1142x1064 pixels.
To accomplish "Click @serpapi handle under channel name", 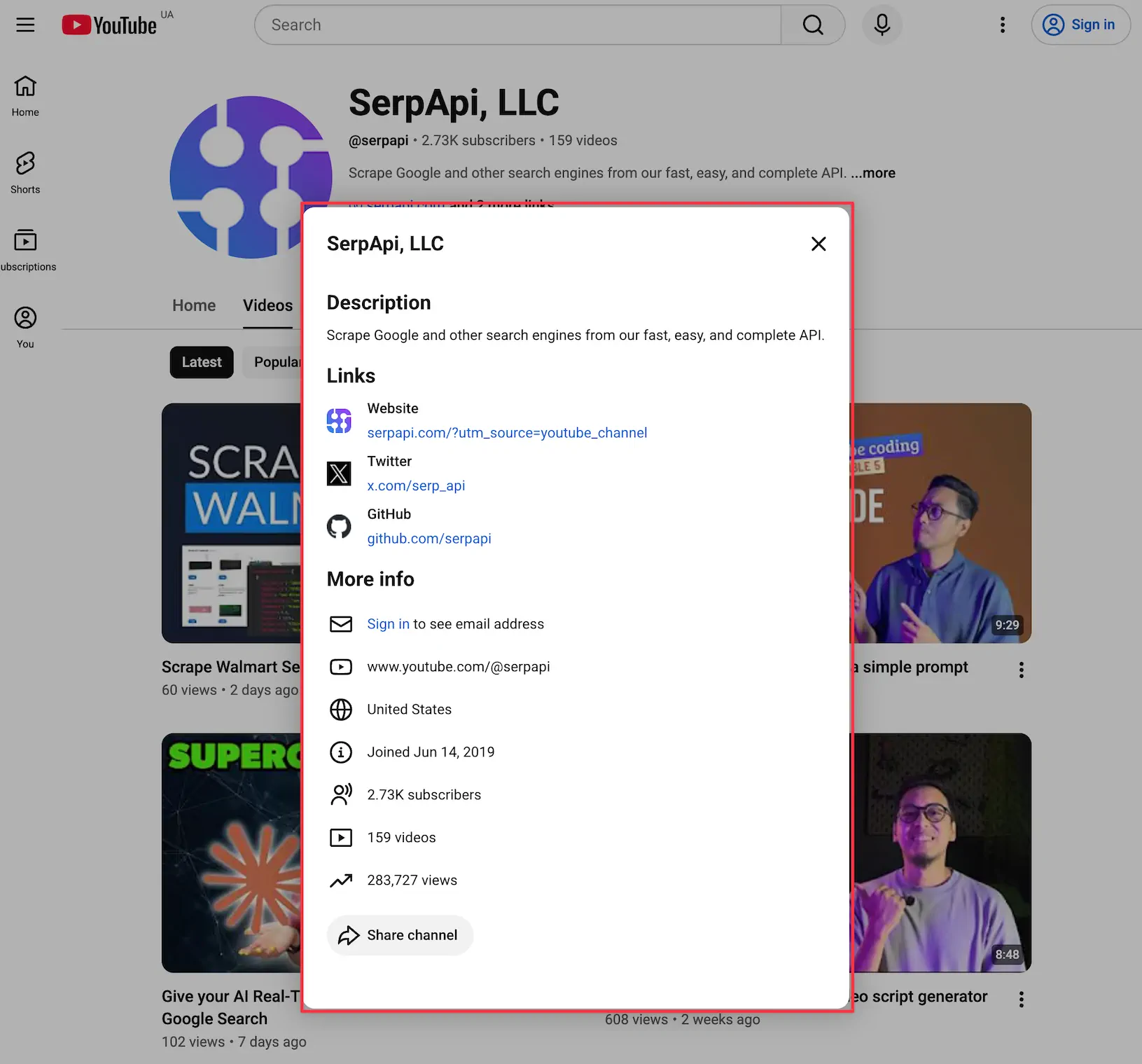I will coord(378,141).
